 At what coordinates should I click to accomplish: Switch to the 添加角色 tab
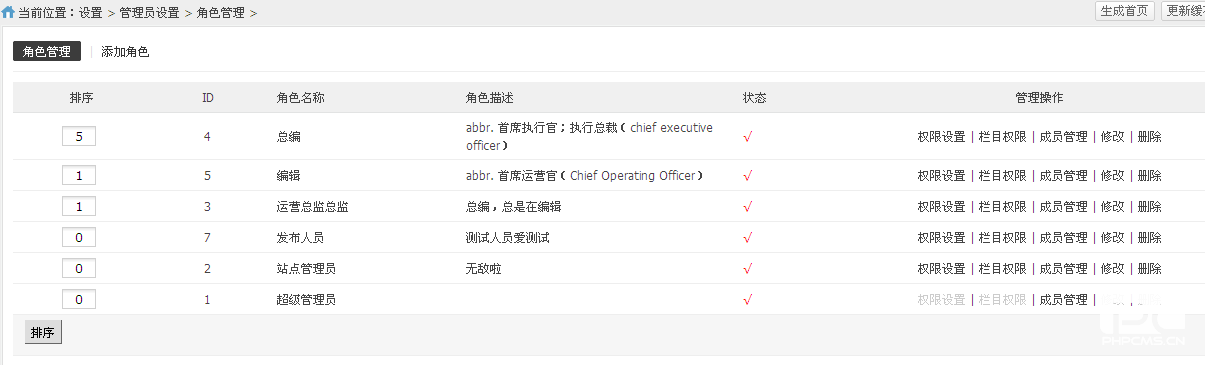tap(125, 51)
